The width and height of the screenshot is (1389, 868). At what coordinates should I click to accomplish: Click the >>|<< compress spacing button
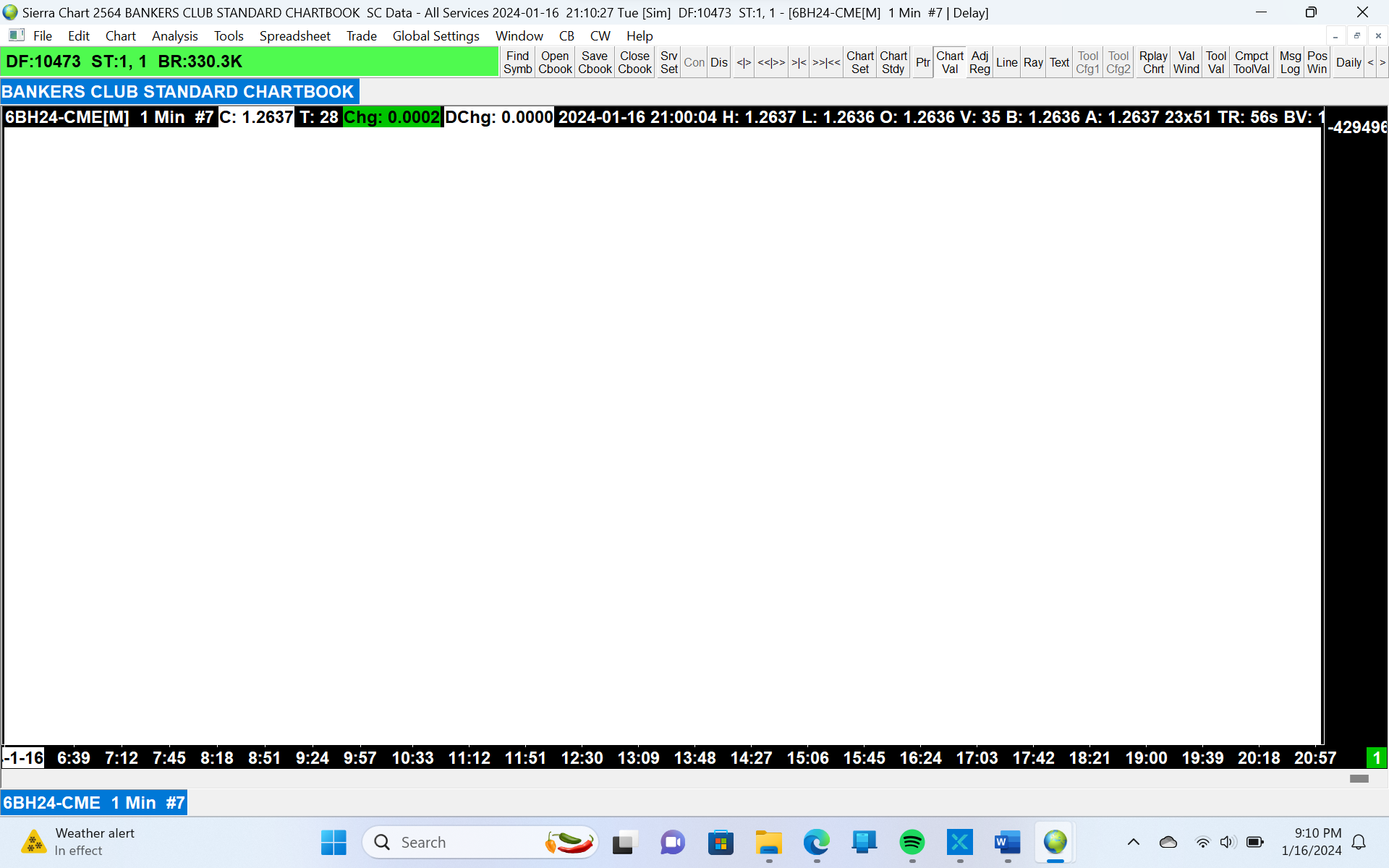pyautogui.click(x=826, y=62)
